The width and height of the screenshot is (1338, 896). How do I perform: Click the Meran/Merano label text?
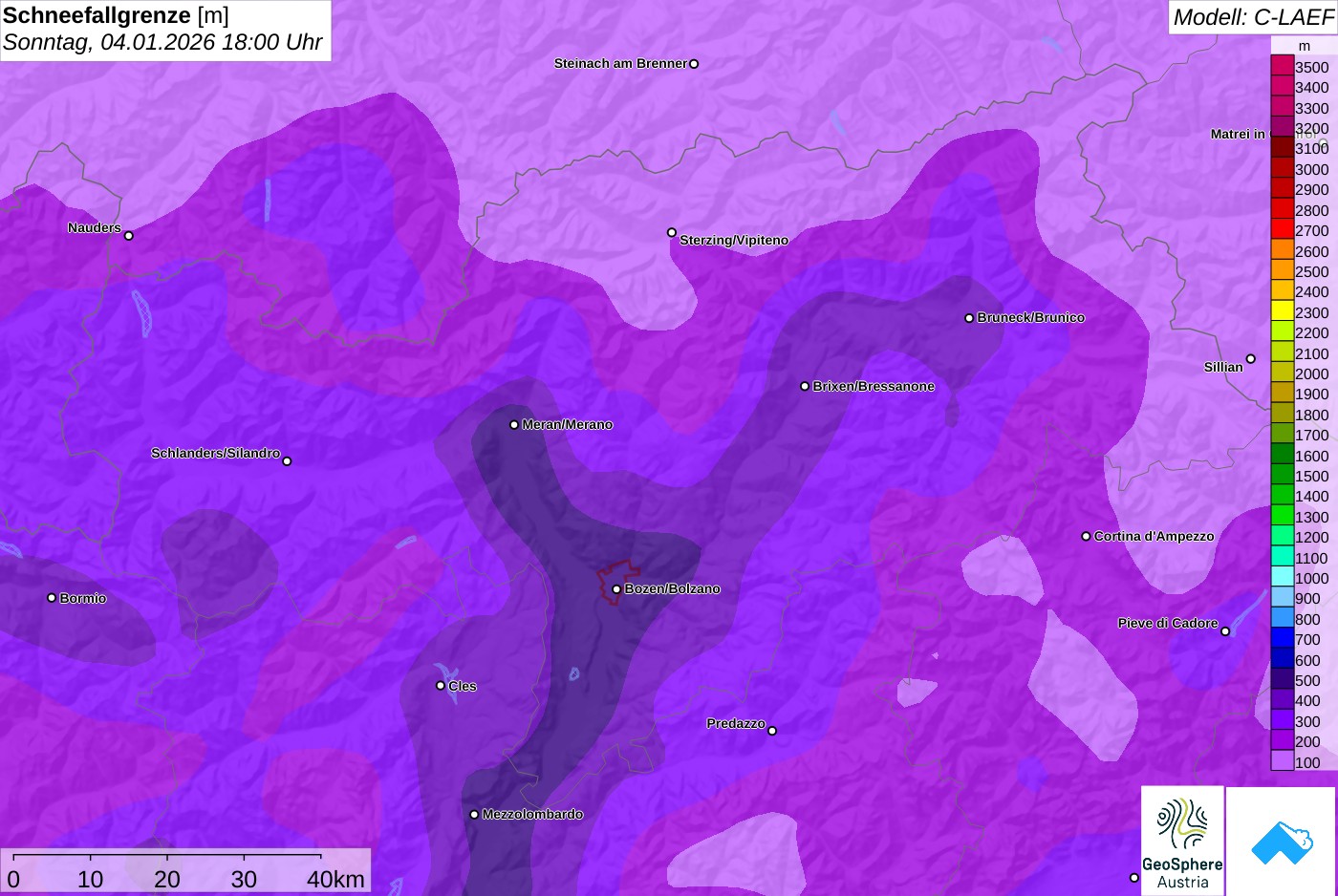(x=568, y=425)
